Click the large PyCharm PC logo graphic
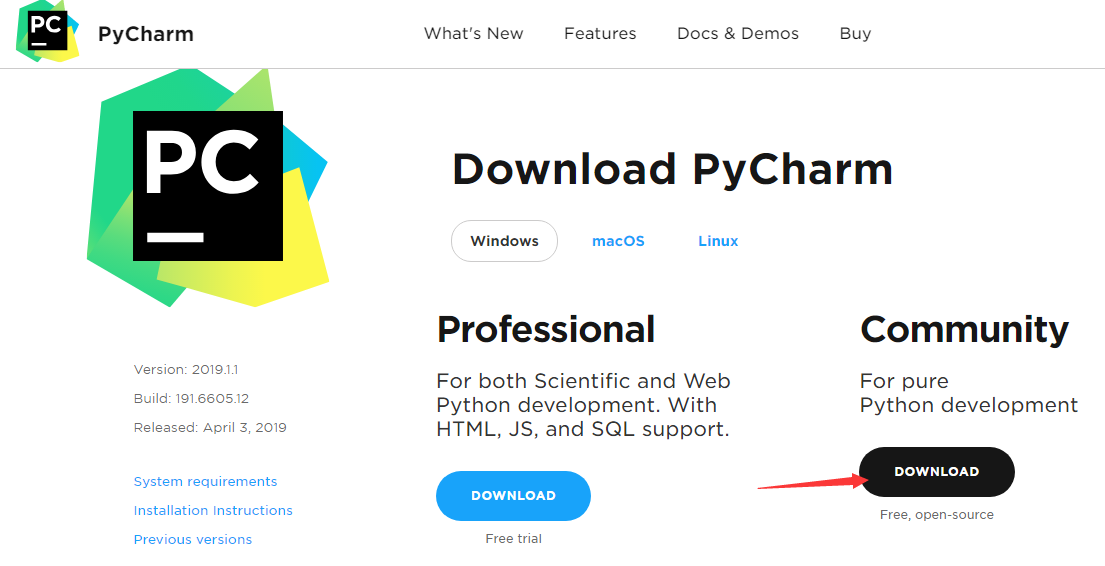 [208, 187]
